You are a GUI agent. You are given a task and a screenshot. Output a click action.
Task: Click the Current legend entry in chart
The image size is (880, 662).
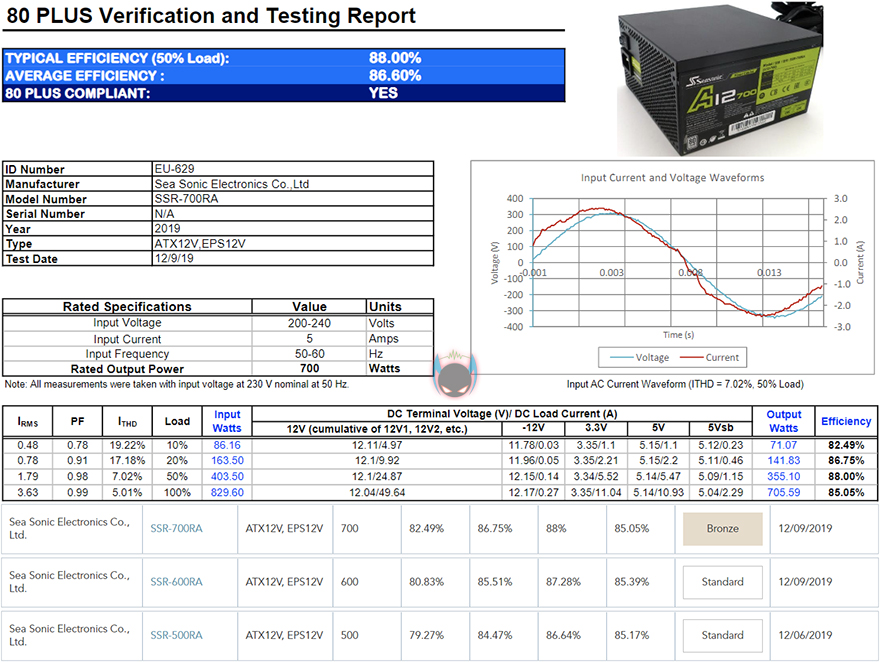click(x=709, y=357)
